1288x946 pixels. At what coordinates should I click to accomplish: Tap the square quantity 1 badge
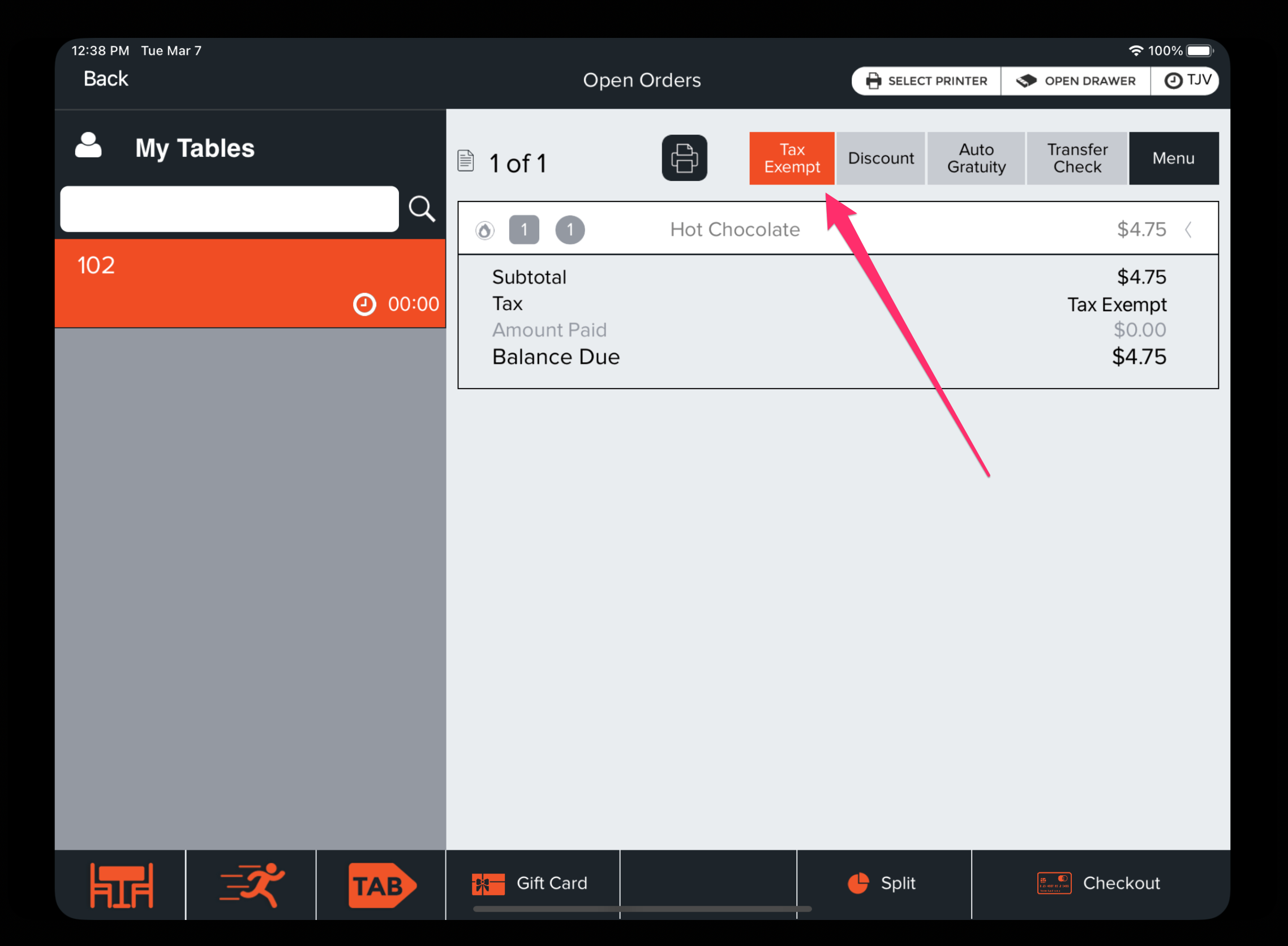[523, 230]
